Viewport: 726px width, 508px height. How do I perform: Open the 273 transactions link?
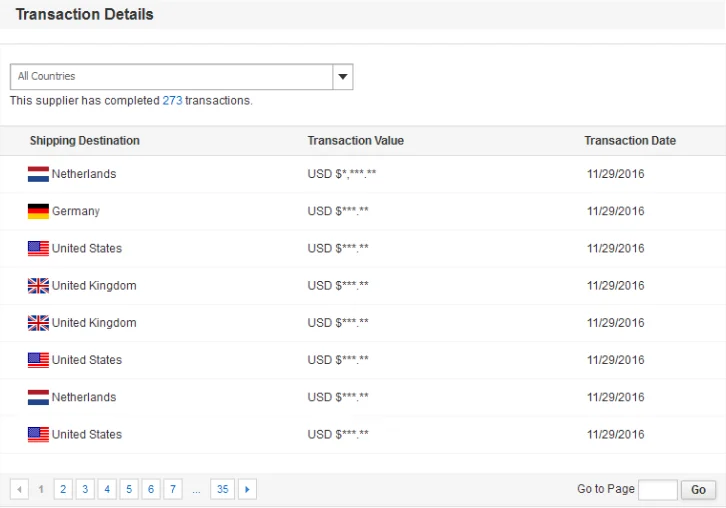click(x=172, y=101)
